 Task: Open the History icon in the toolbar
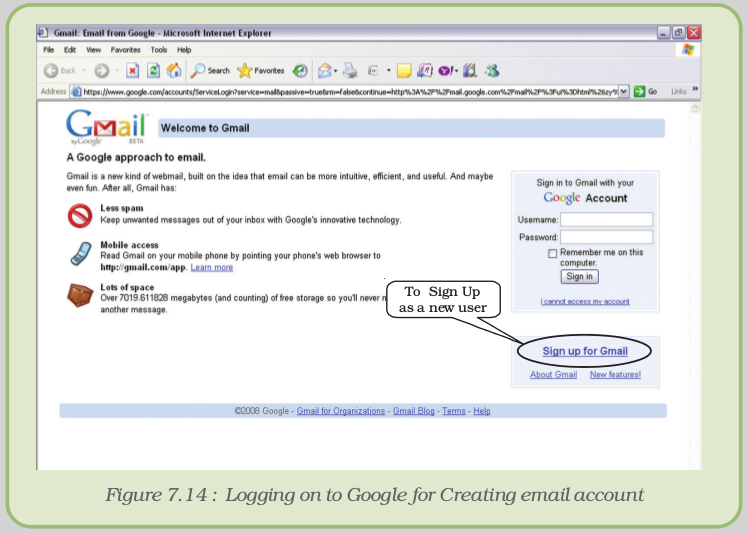(300, 71)
